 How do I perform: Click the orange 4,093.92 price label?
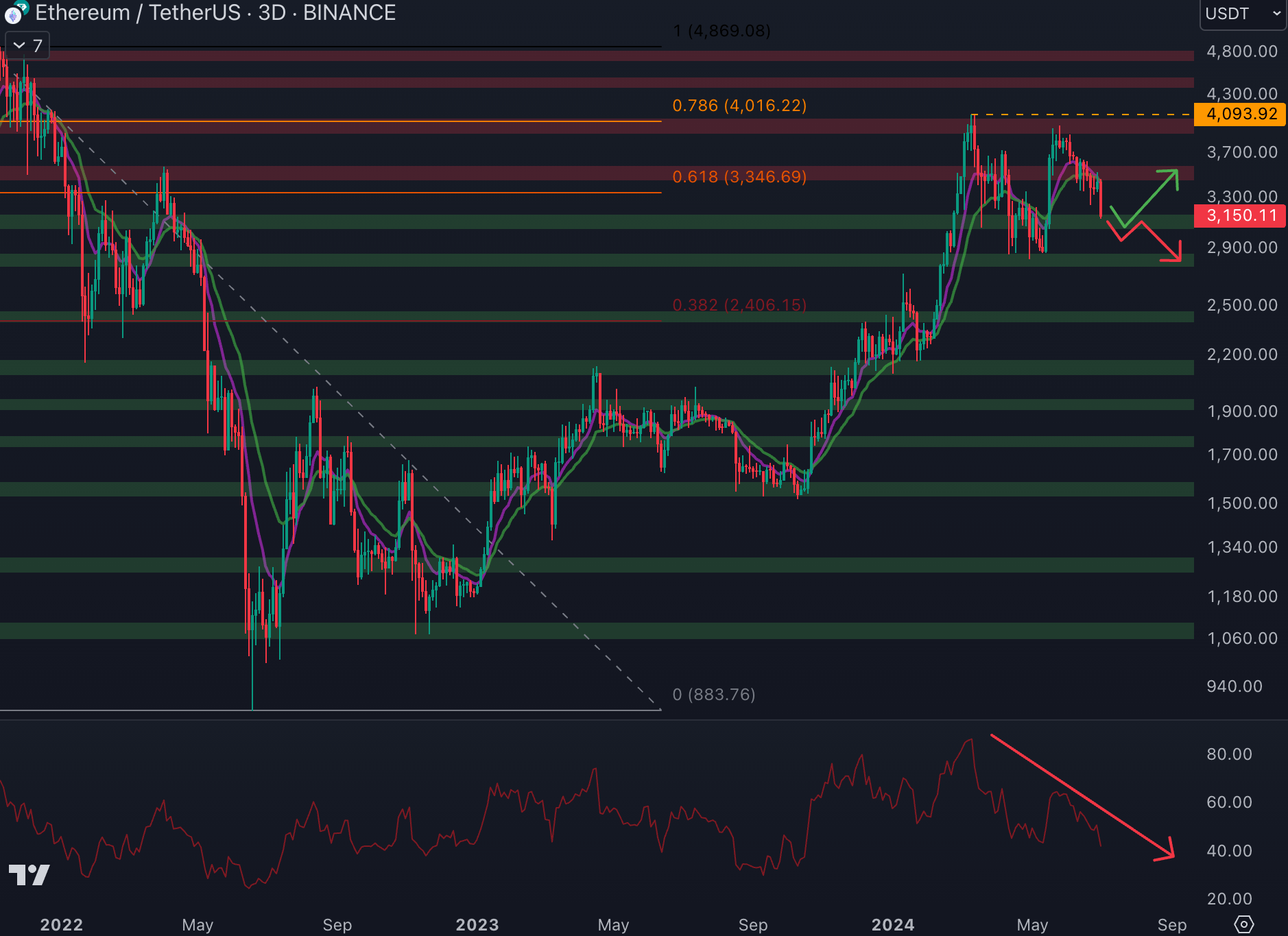[x=1240, y=114]
